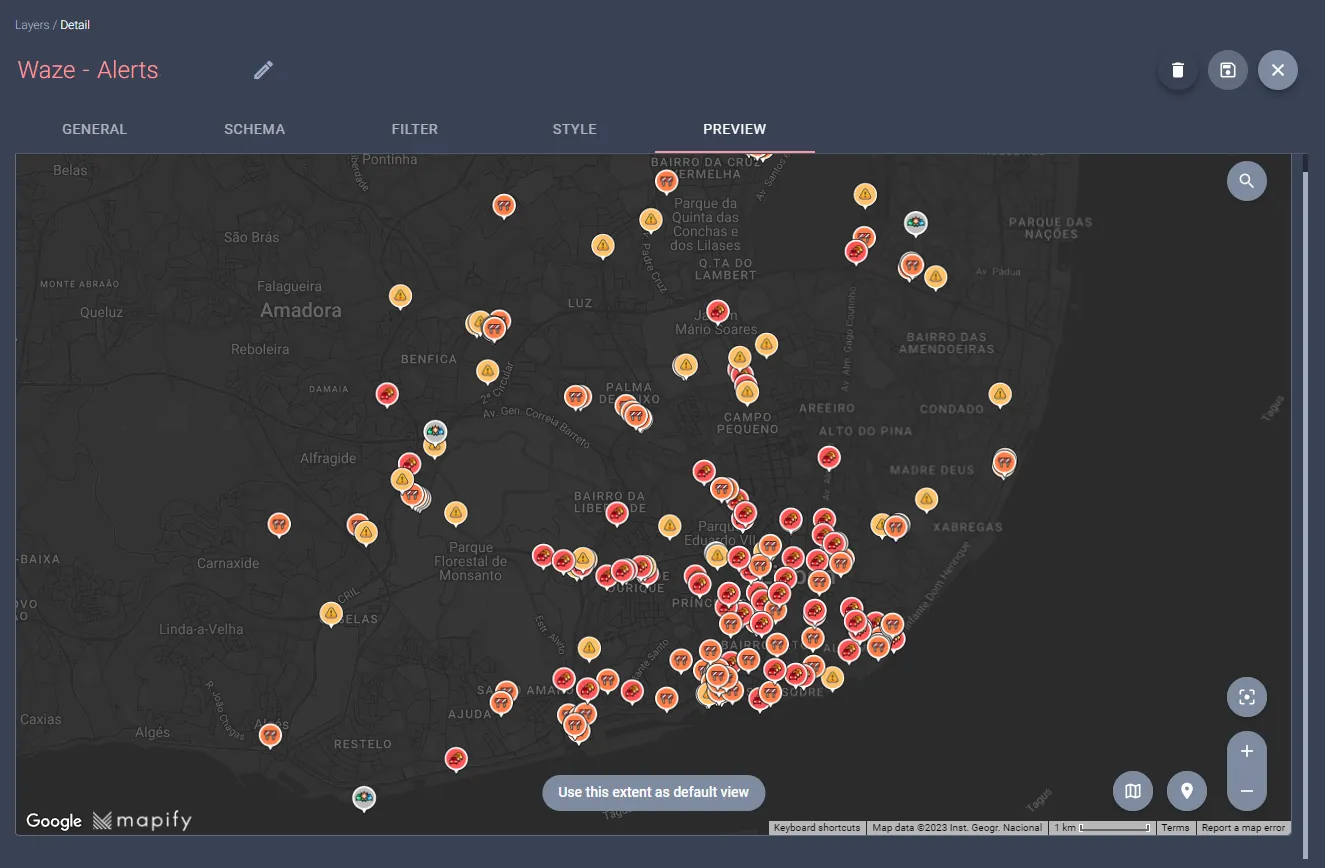Viewport: 1325px width, 868px height.
Task: Select the orange marker left of Carnaxide
Action: pos(279,524)
